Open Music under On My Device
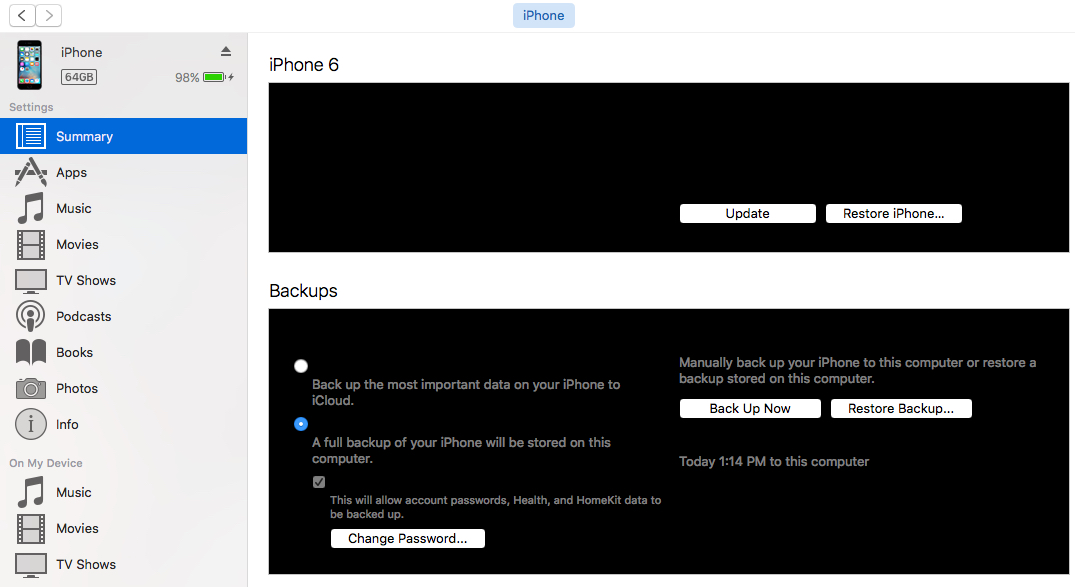Image resolution: width=1075 pixels, height=587 pixels. pos(123,492)
